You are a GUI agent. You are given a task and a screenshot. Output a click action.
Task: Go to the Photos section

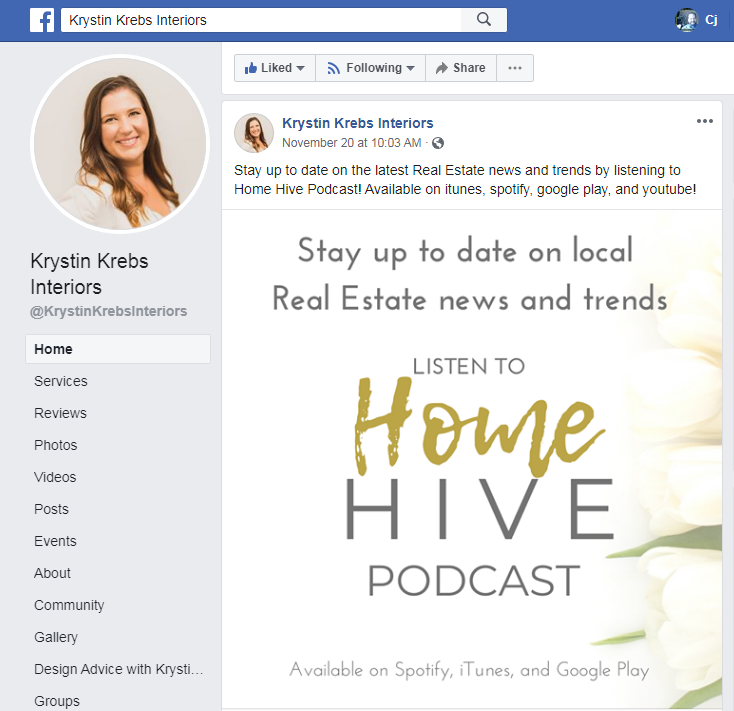(56, 445)
